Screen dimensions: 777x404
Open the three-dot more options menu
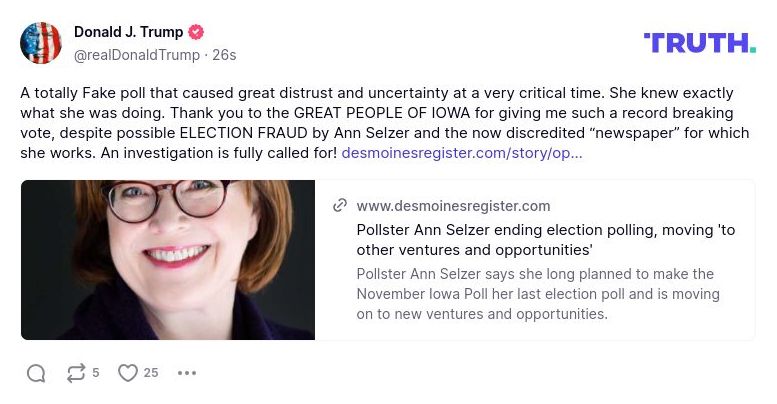187,373
